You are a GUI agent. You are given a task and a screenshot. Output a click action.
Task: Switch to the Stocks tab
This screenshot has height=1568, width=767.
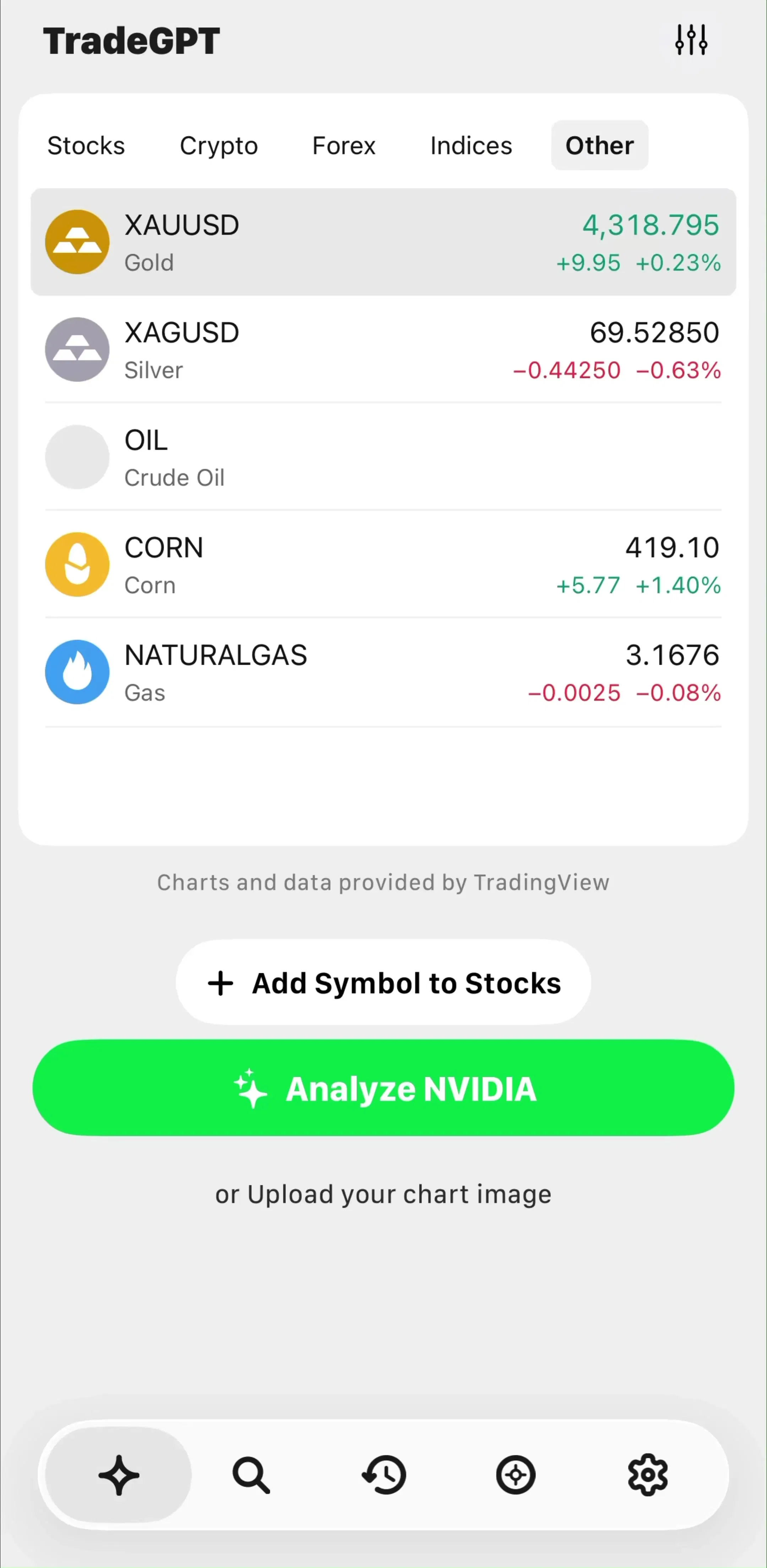[86, 145]
